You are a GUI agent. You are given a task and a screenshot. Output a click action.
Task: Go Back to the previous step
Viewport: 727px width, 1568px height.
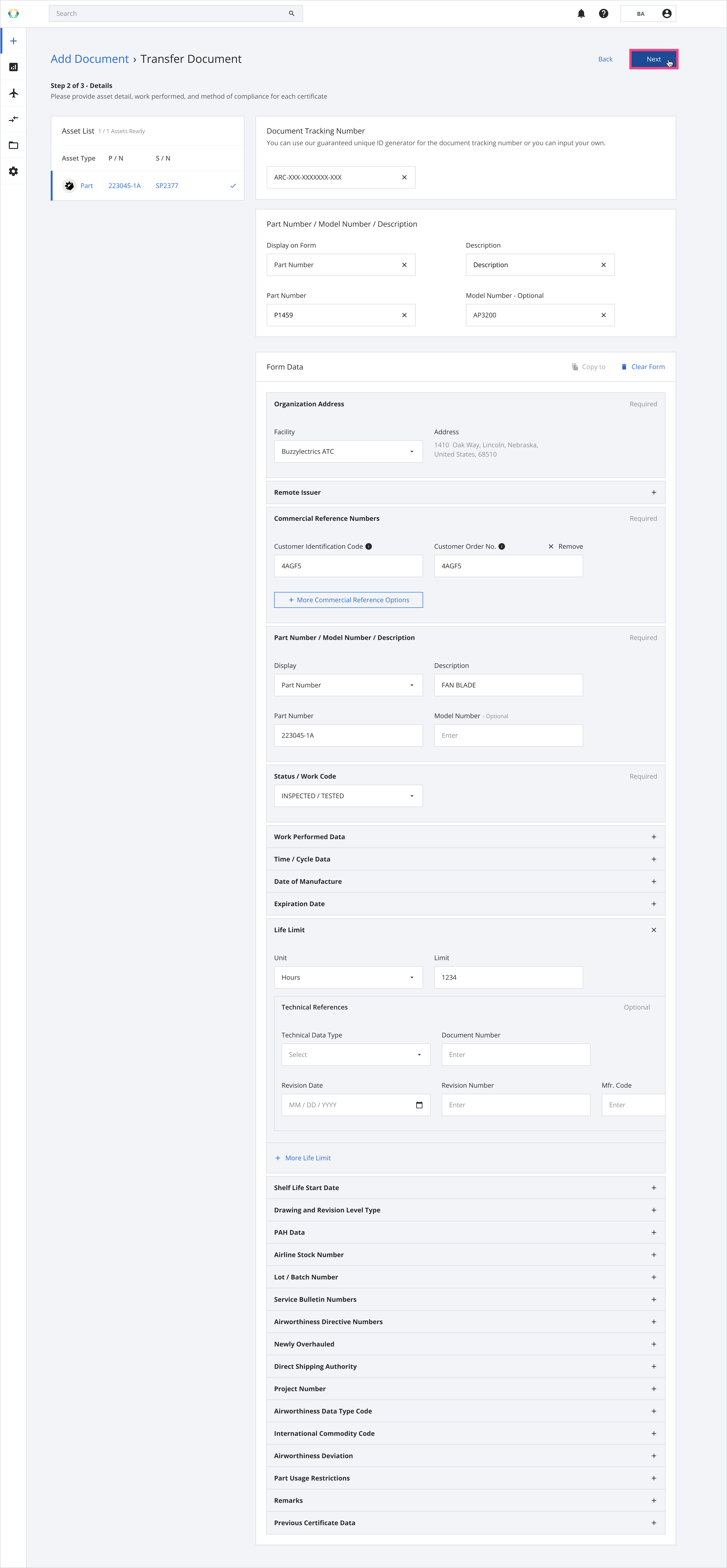point(605,59)
